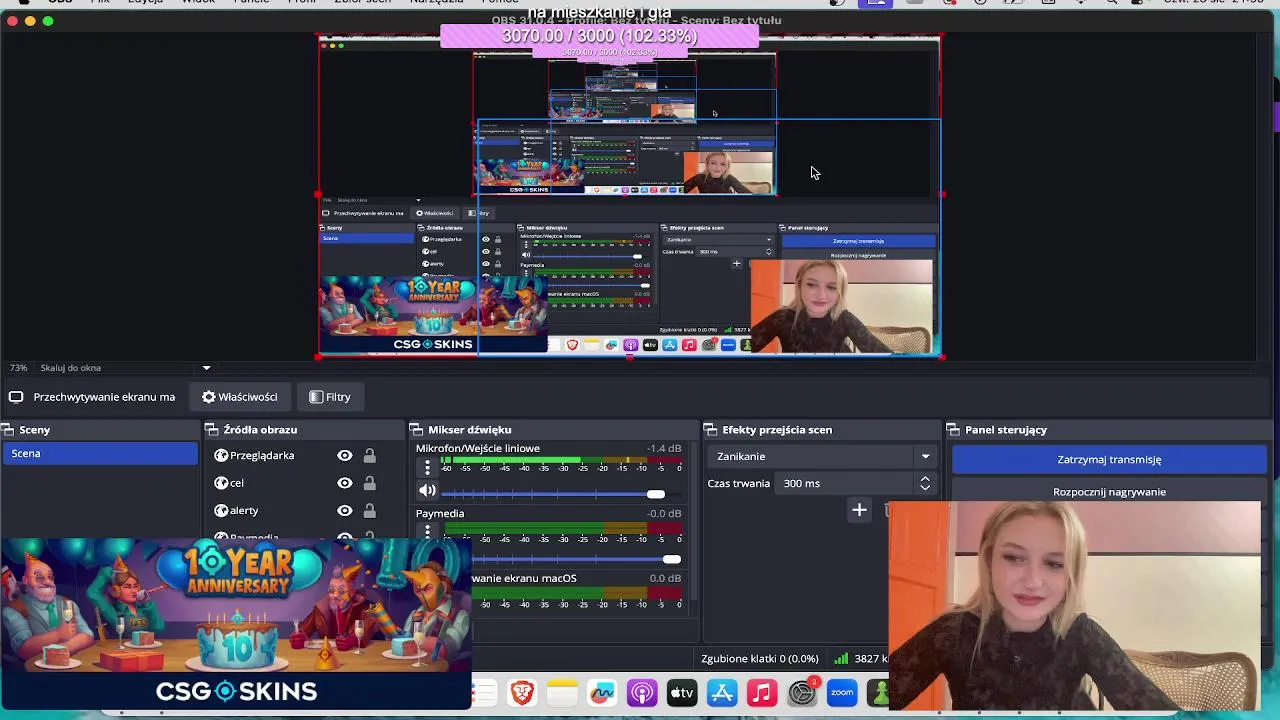
Task: Click the screen capture monitor icon
Action: (16, 397)
